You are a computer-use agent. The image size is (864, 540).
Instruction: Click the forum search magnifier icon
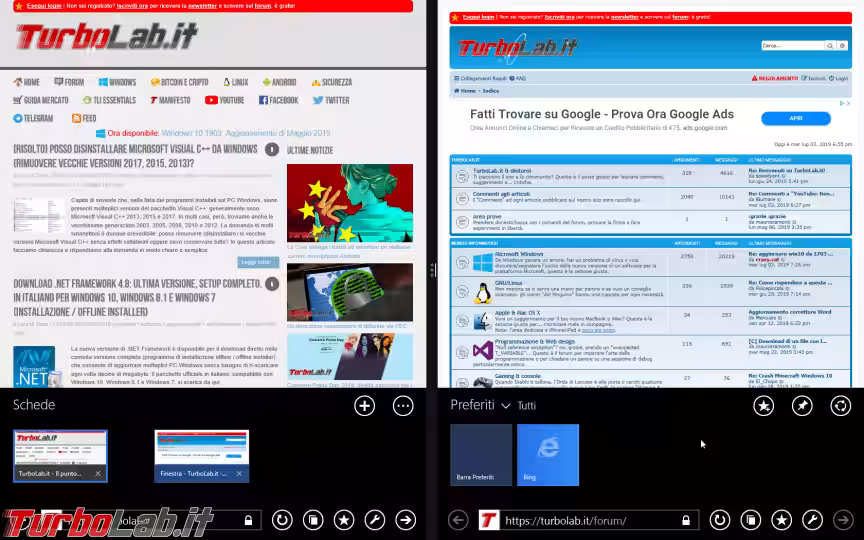point(830,46)
